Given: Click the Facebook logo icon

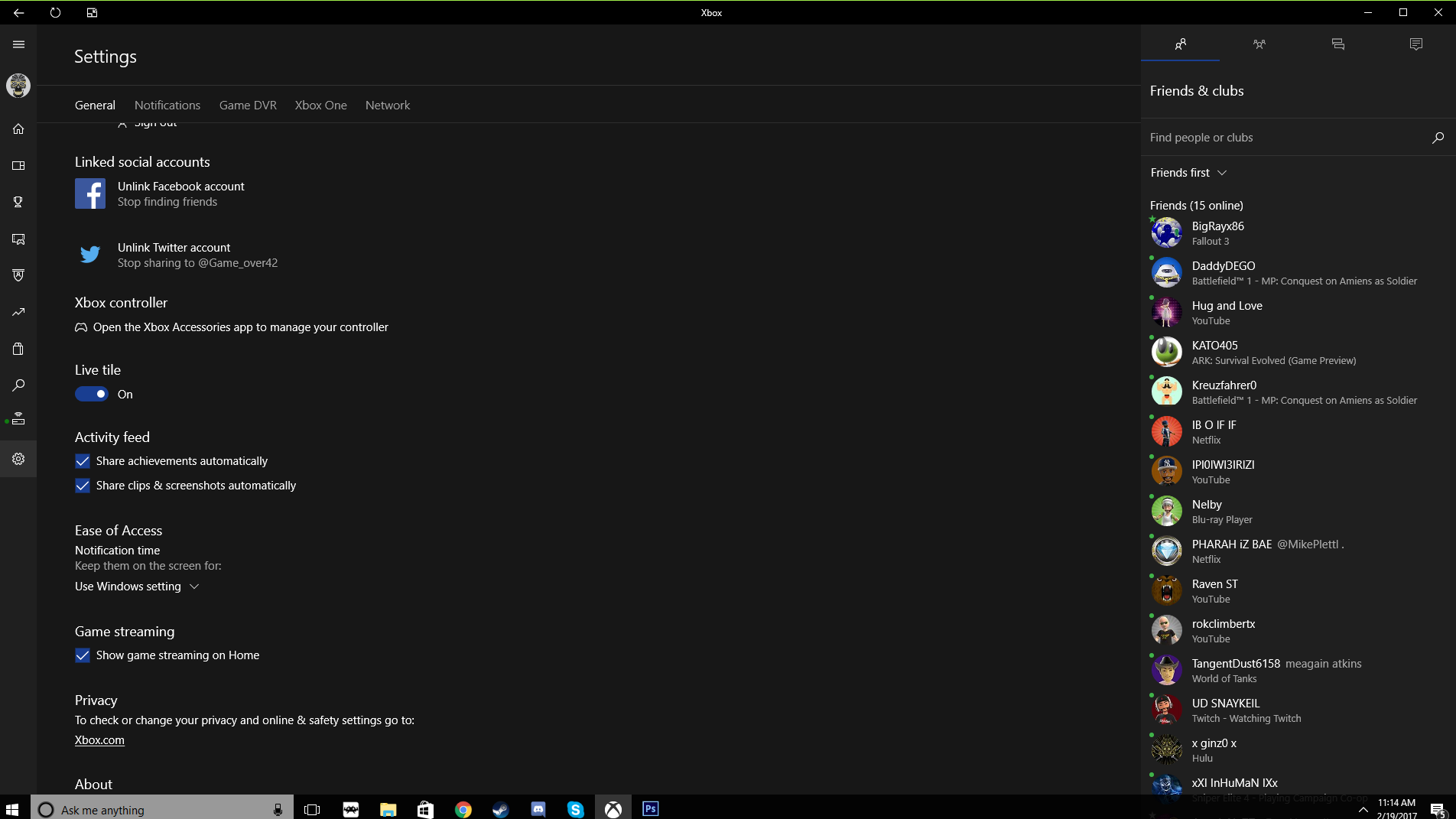Looking at the screenshot, I should coord(90,193).
